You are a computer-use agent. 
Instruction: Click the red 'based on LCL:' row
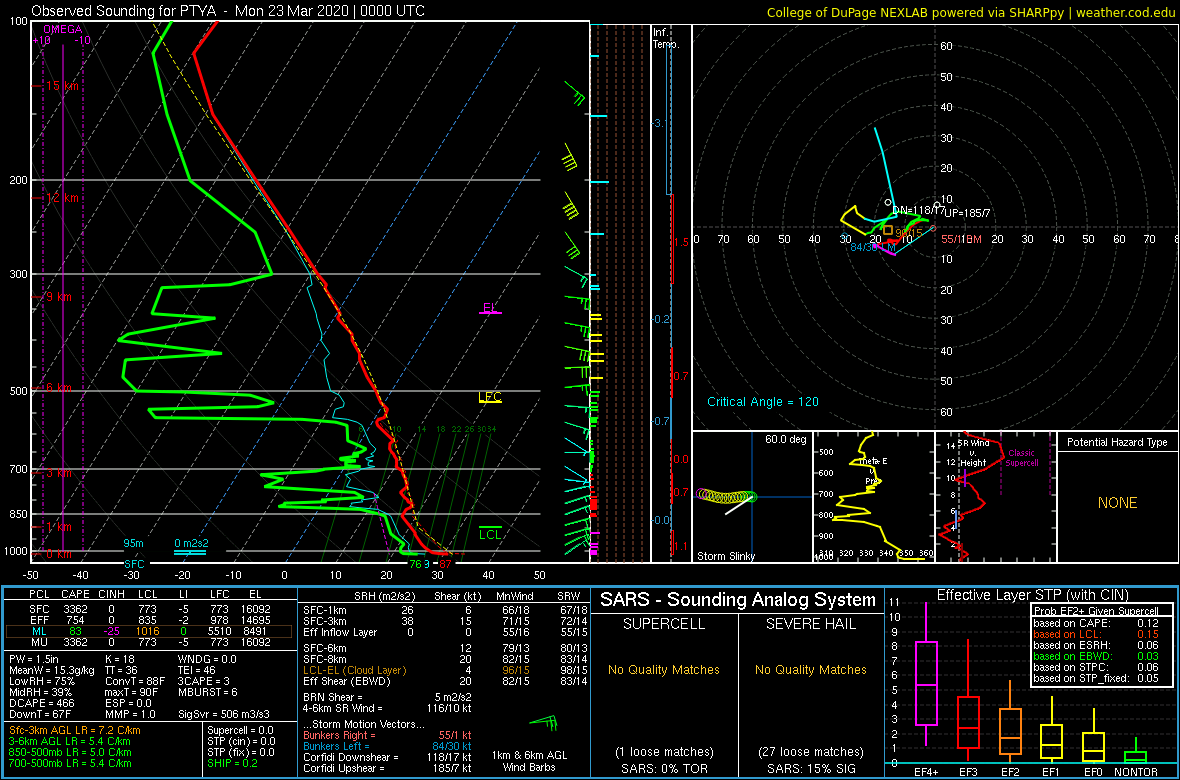point(1096,634)
